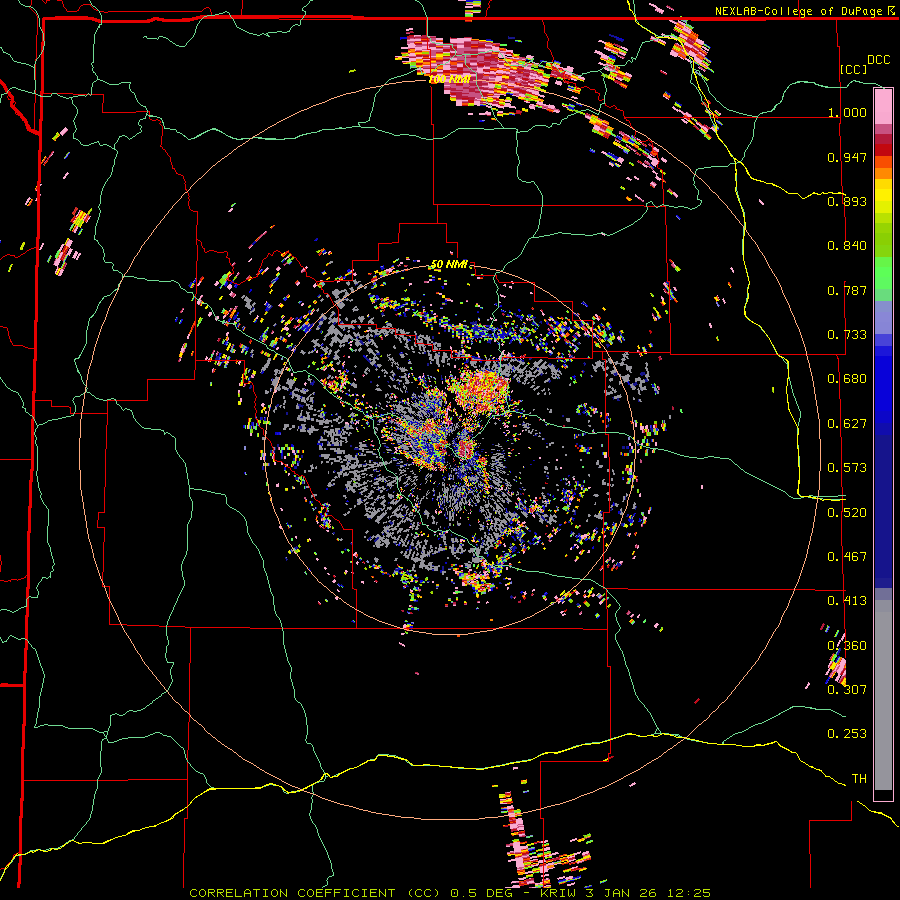
Task: Select the DCC label above the color bar
Action: pyautogui.click(x=878, y=60)
